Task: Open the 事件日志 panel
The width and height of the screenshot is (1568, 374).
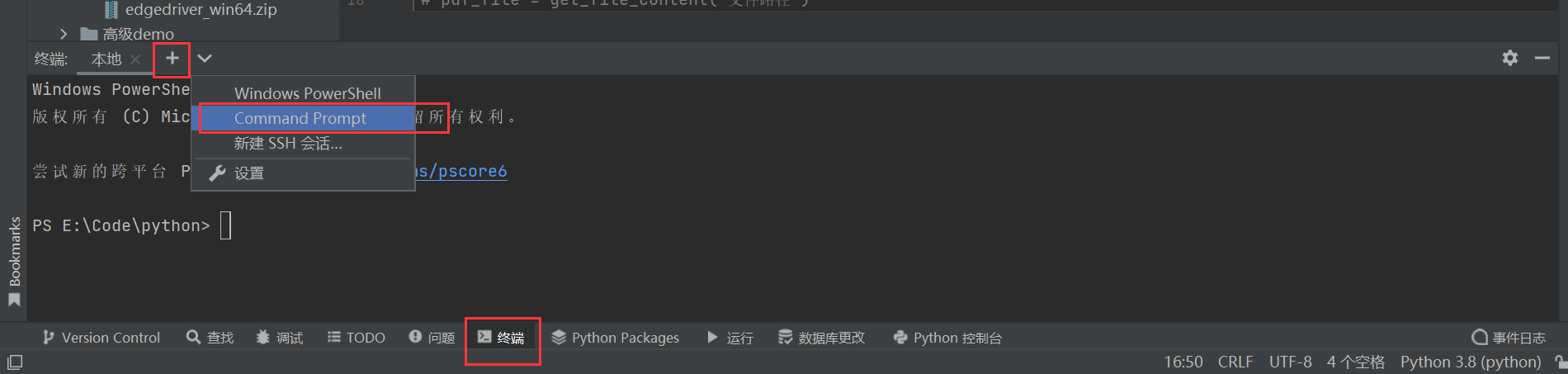Action: point(1509,338)
